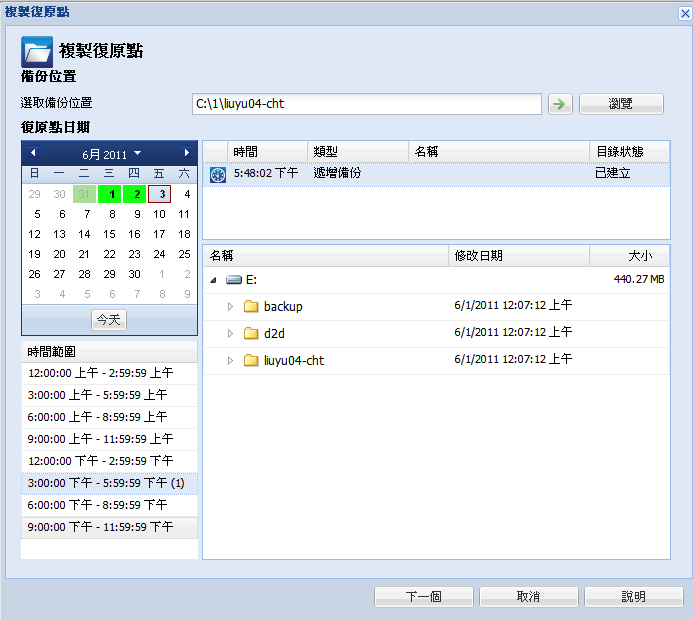Go to next month in calendar
Screen dimensions: 693x619
187,153
